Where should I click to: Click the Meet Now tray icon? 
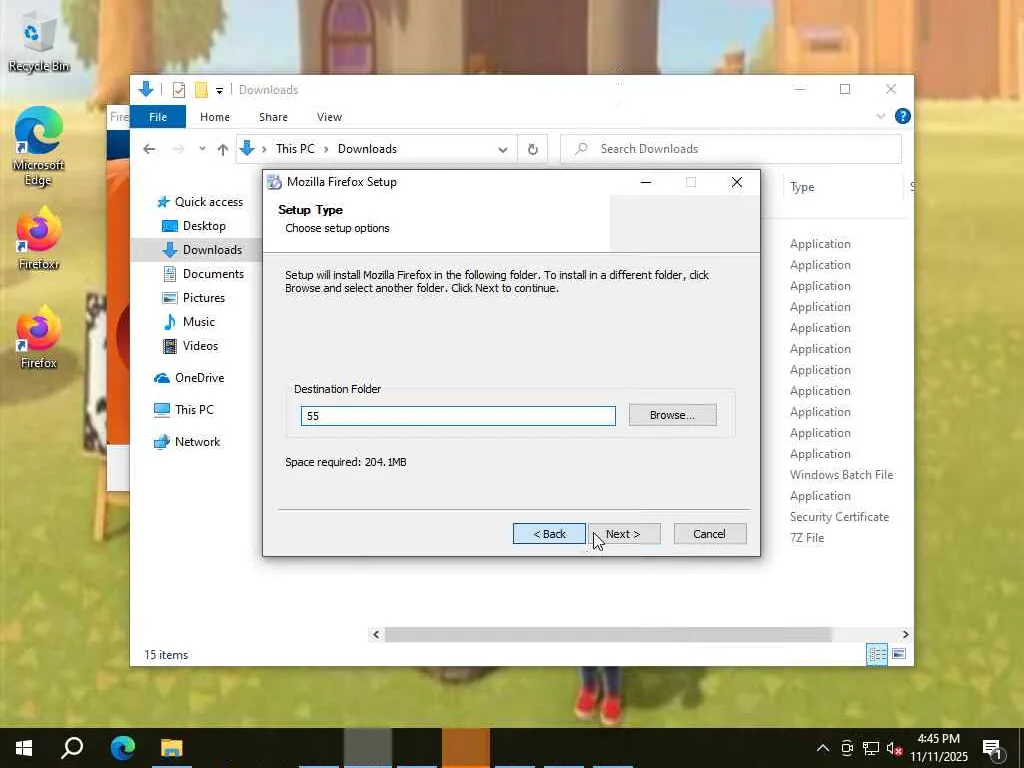(847, 748)
